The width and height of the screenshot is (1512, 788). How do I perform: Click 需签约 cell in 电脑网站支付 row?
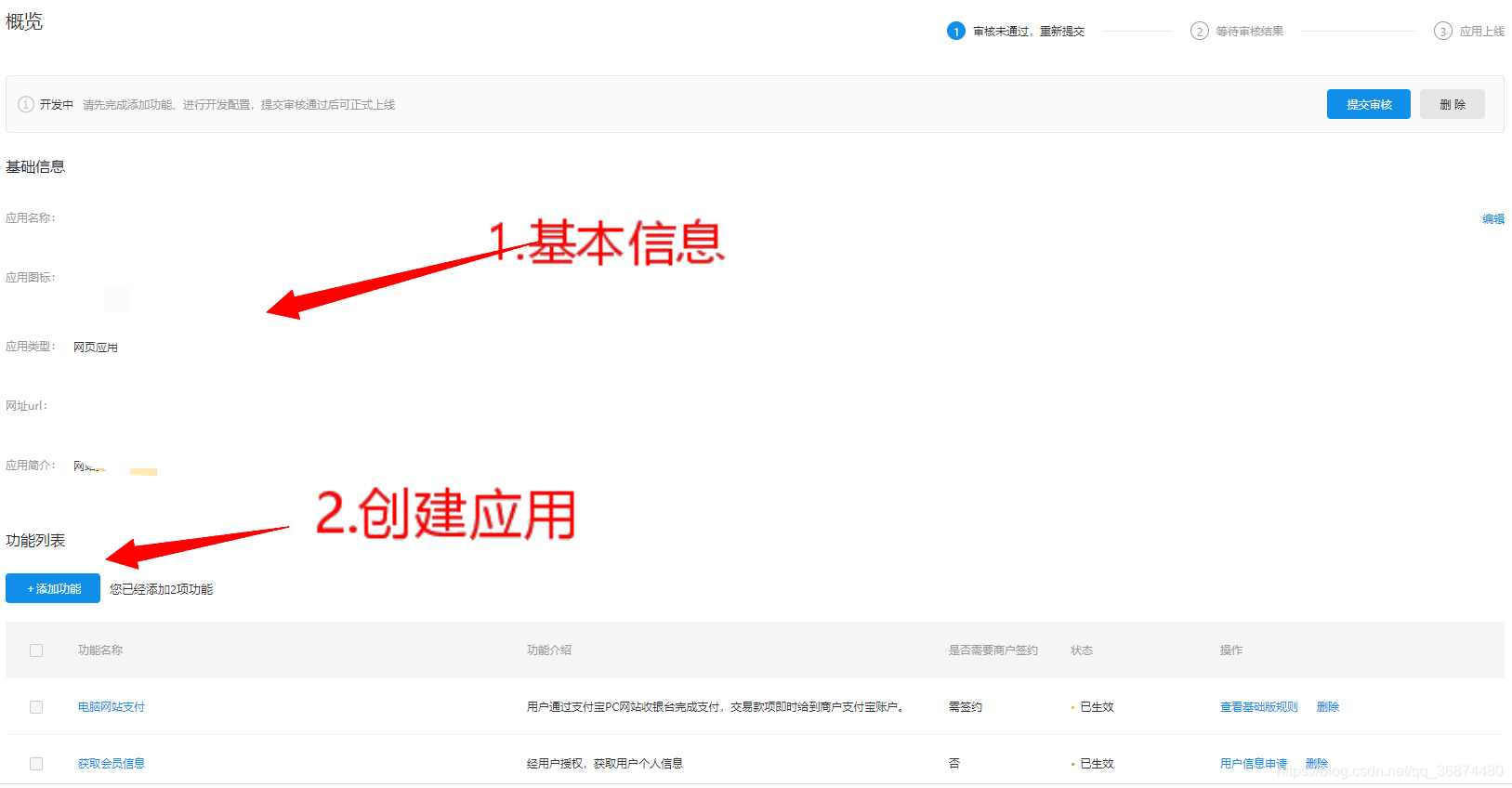965,707
